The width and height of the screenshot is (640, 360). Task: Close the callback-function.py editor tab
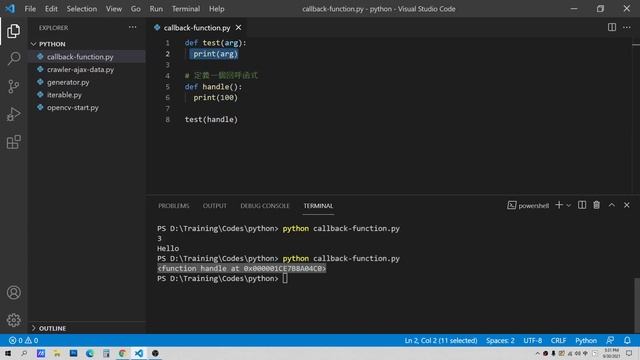pos(238,27)
